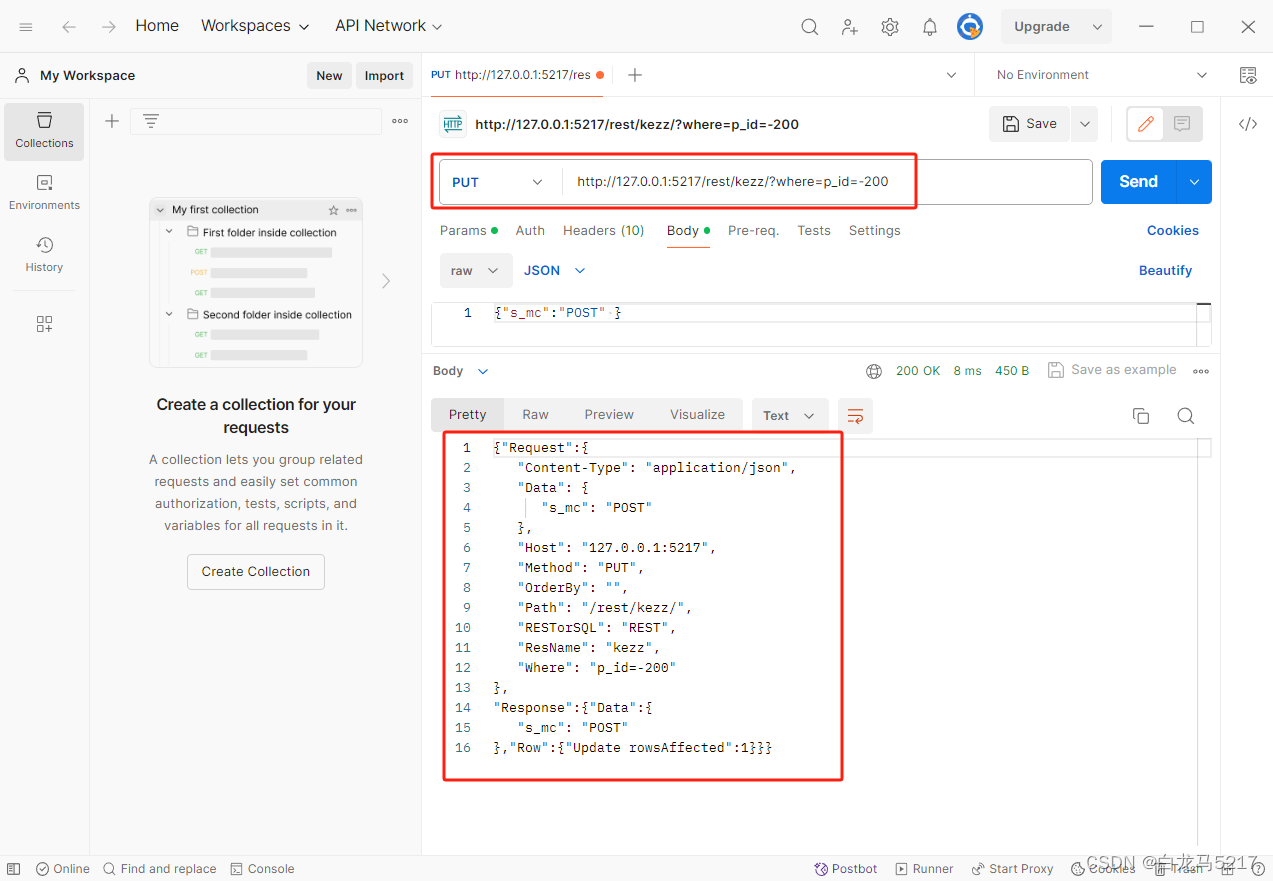Click the user avatar icon
The image size is (1273, 881).
[970, 27]
